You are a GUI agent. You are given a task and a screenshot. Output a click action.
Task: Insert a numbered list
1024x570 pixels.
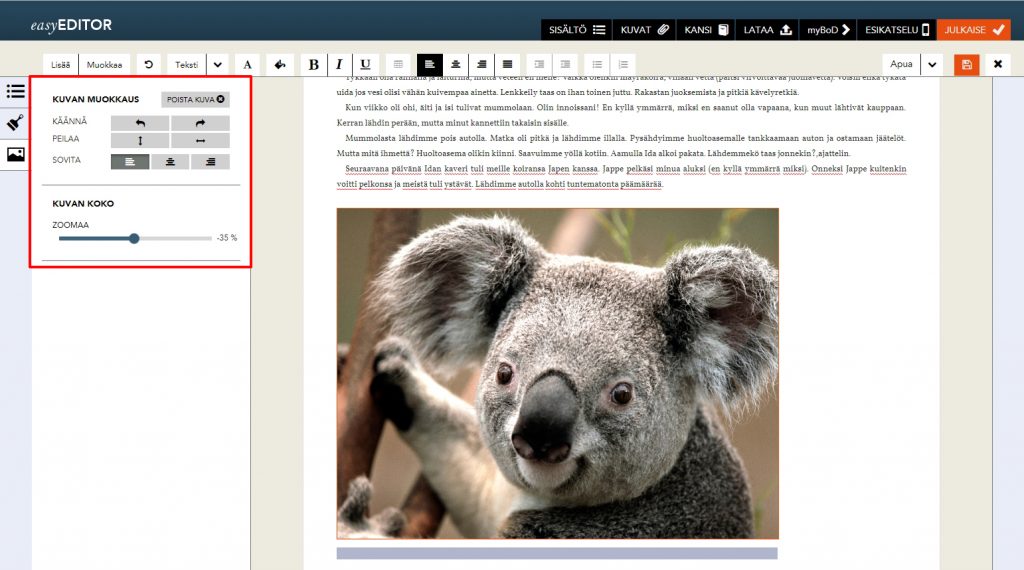tap(623, 65)
